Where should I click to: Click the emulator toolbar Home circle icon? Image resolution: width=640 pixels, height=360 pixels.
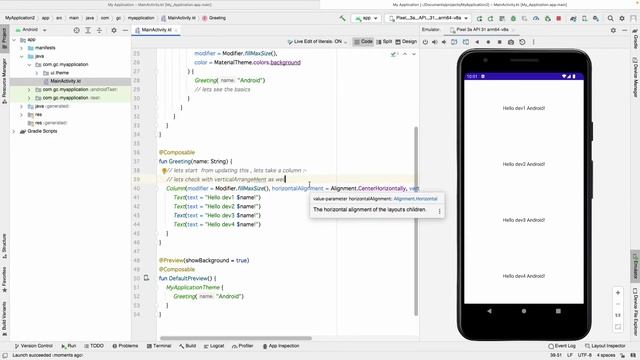point(488,42)
